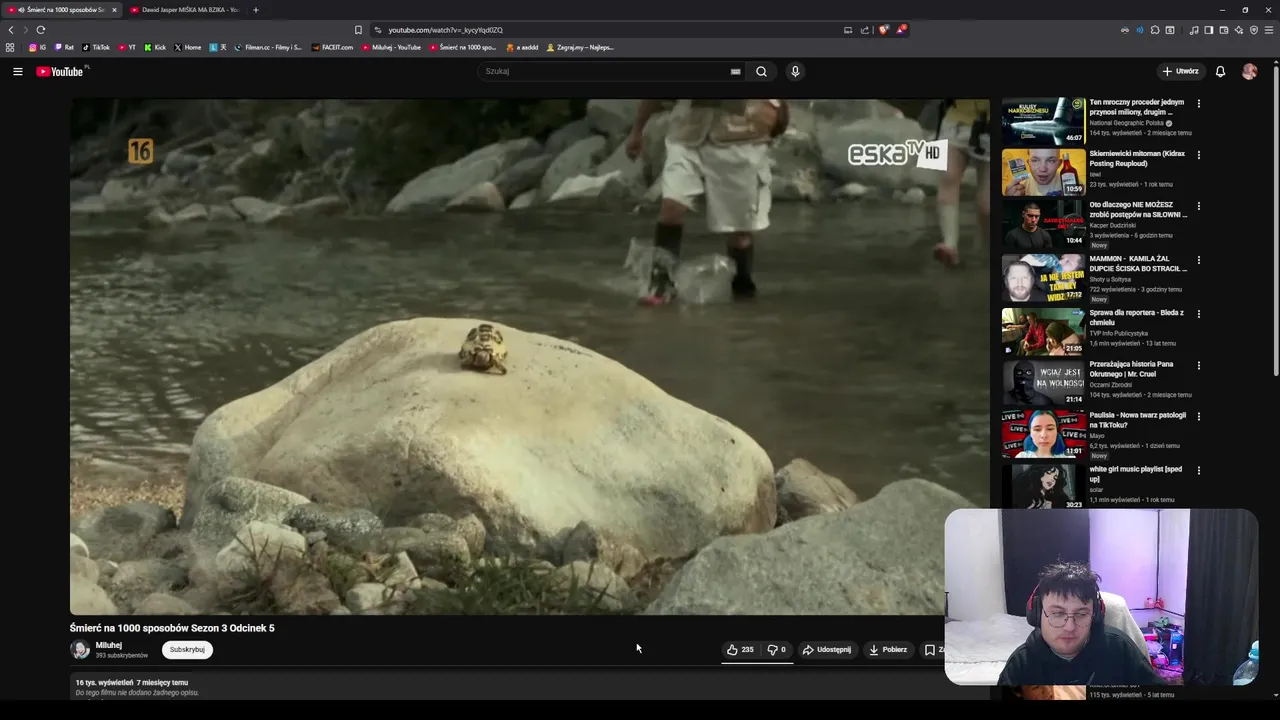Viewport: 1280px width, 720px height.
Task: Open the browser extensions puzzle icon
Action: pyautogui.click(x=1155, y=30)
